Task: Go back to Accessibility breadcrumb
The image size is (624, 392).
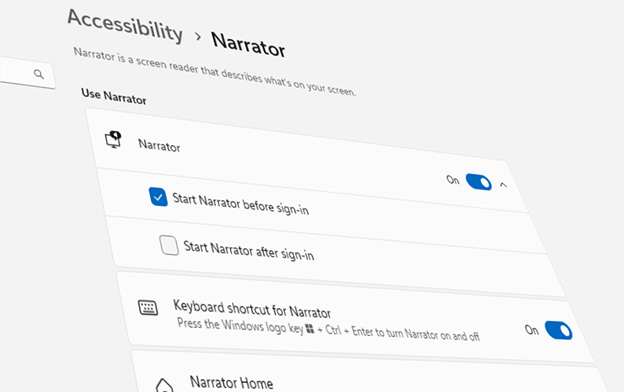Action: coord(125,26)
